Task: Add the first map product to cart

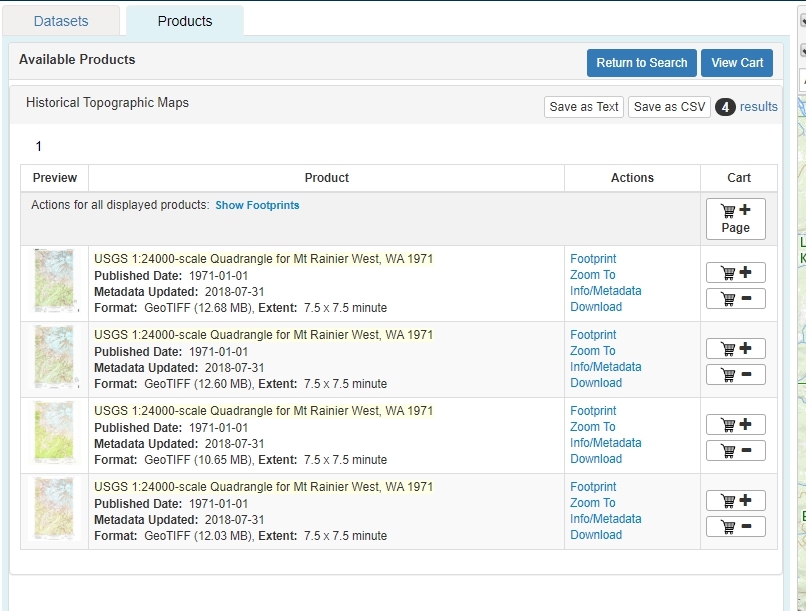Action: pos(735,272)
